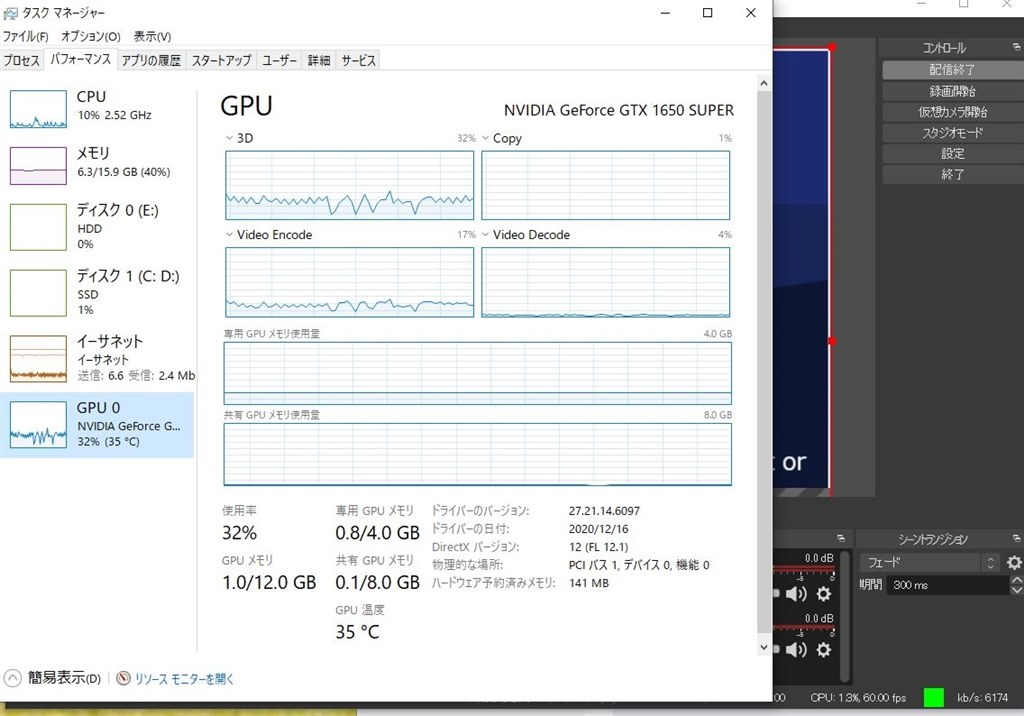
Task: Click the 期間 300 ms duration field
Action: [x=947, y=585]
